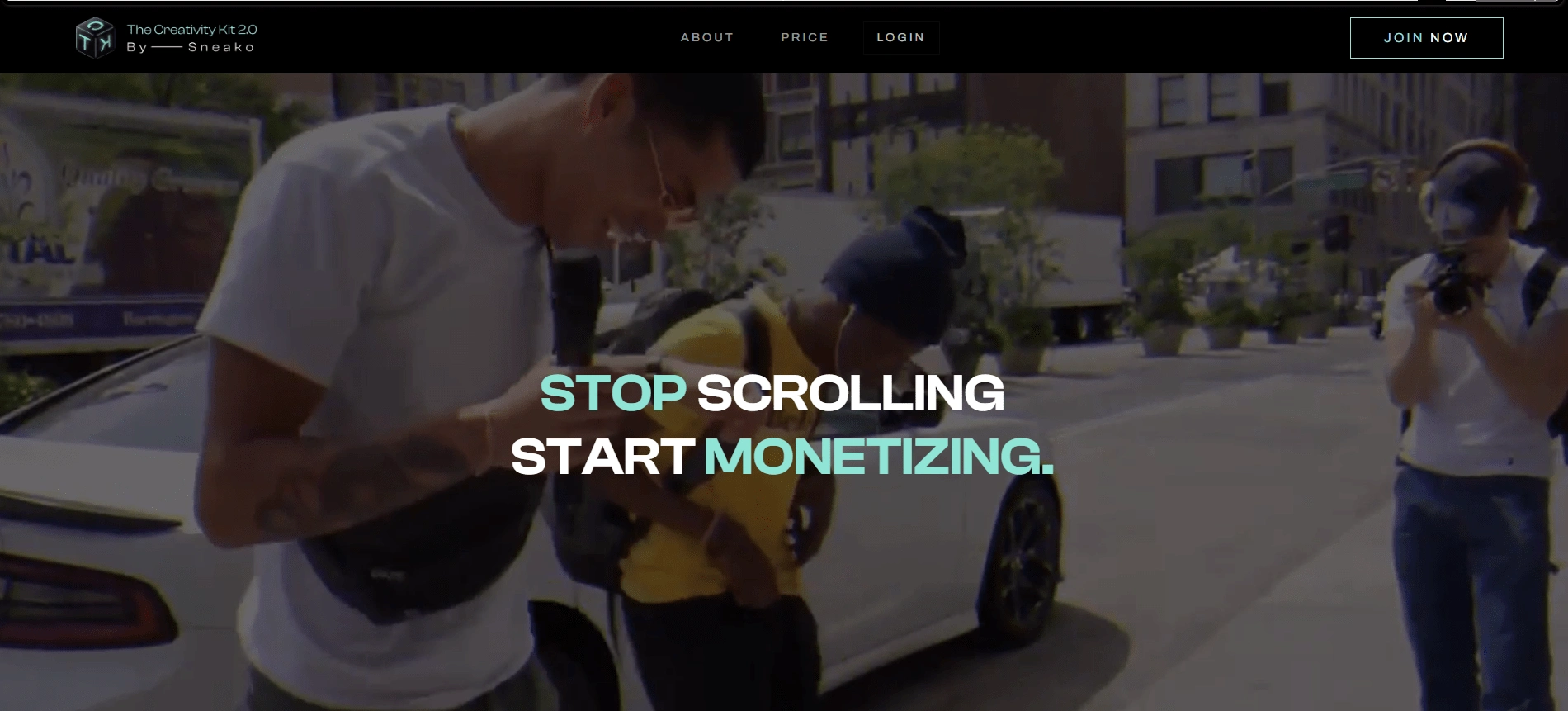This screenshot has height=711, width=1568.
Task: Click the teal STOP word in the headline
Action: tap(612, 393)
